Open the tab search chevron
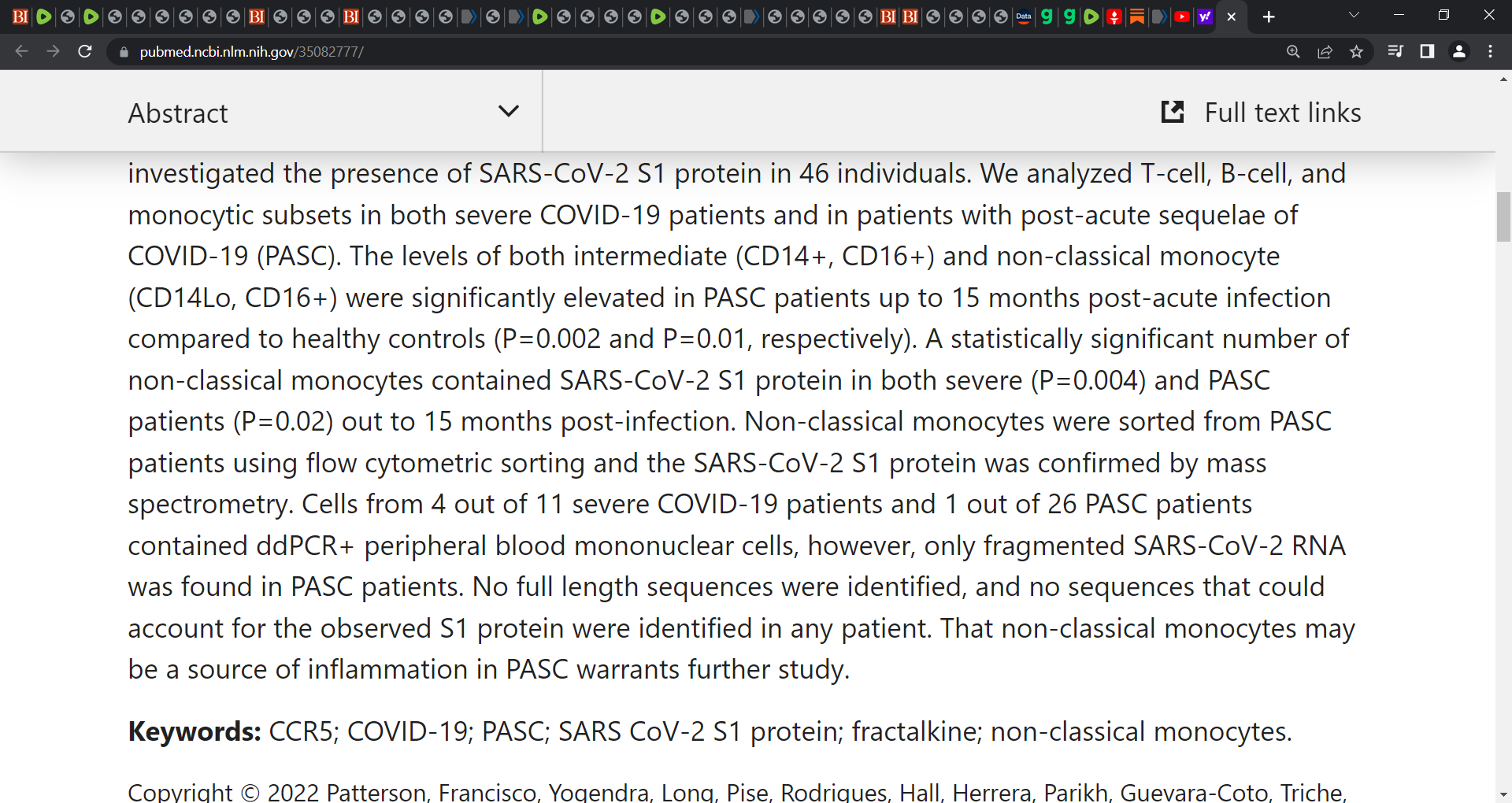The image size is (1512, 803). 1354,15
